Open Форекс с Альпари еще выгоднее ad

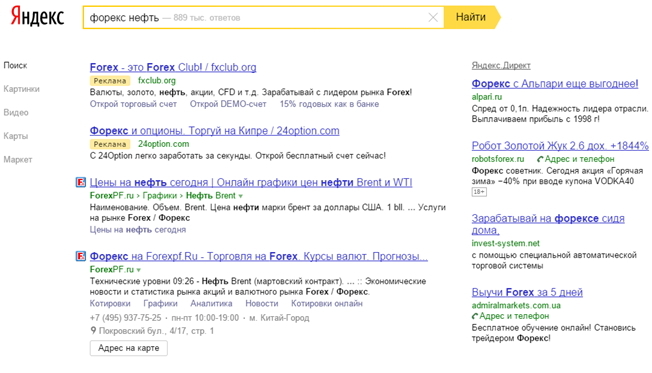tap(555, 84)
